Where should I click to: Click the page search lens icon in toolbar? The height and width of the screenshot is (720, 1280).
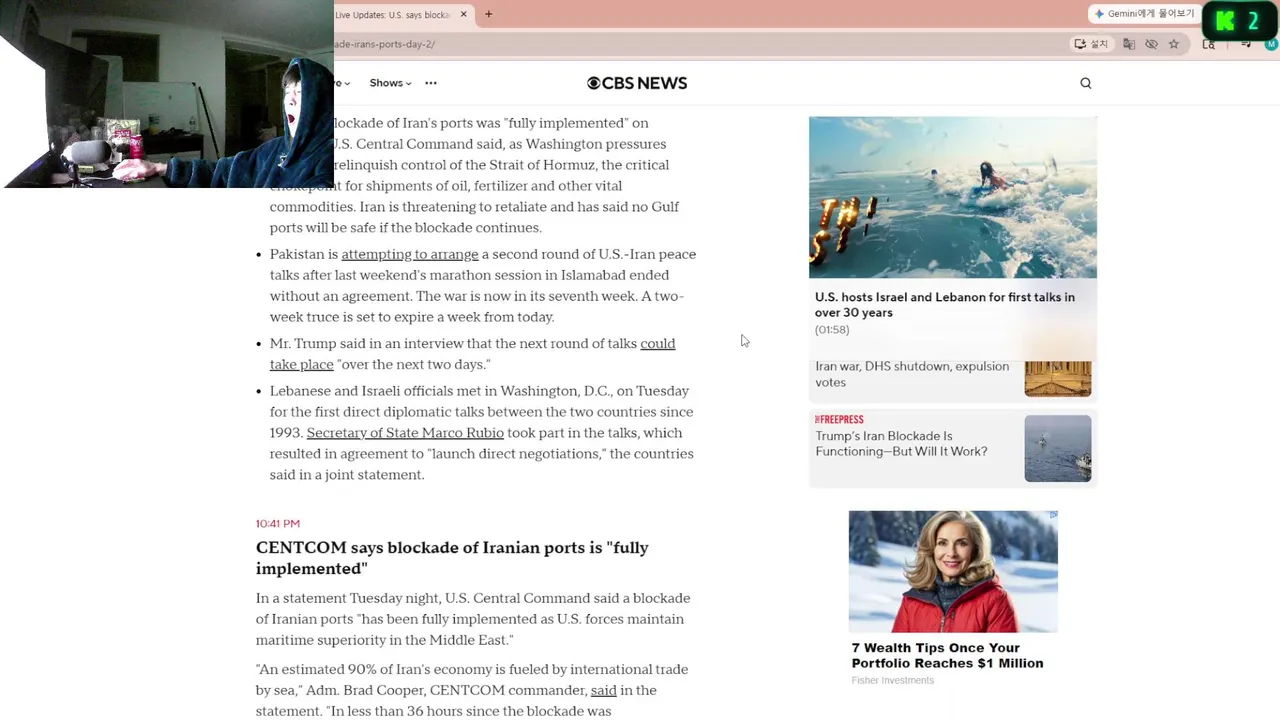pos(1208,44)
